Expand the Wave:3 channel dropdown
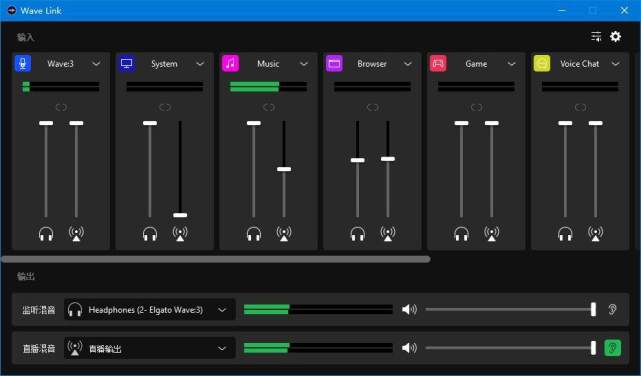Image resolution: width=641 pixels, height=376 pixels. pyautogui.click(x=96, y=64)
